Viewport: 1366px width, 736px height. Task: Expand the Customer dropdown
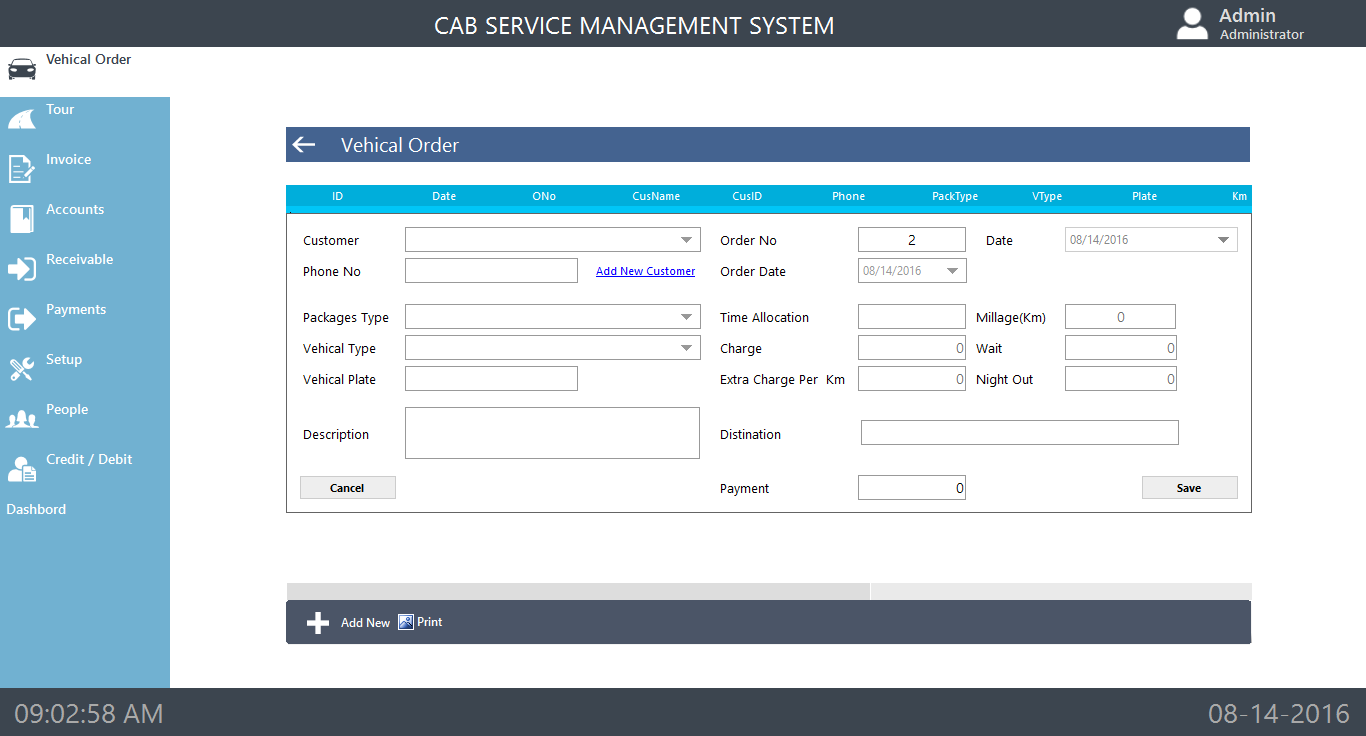point(687,240)
